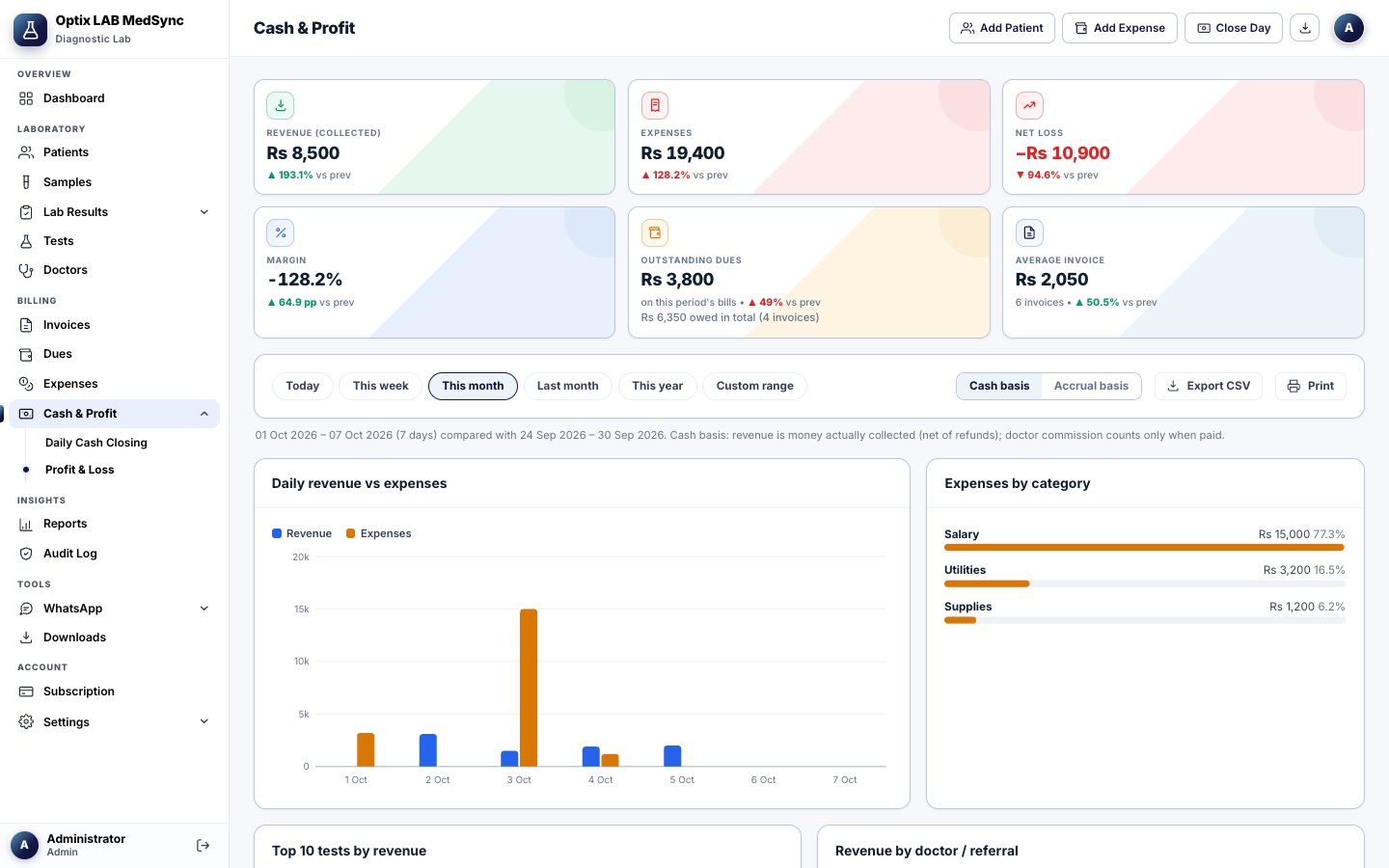Click the Net Loss trend icon
Screen dimensions: 1389x868
1029,105
